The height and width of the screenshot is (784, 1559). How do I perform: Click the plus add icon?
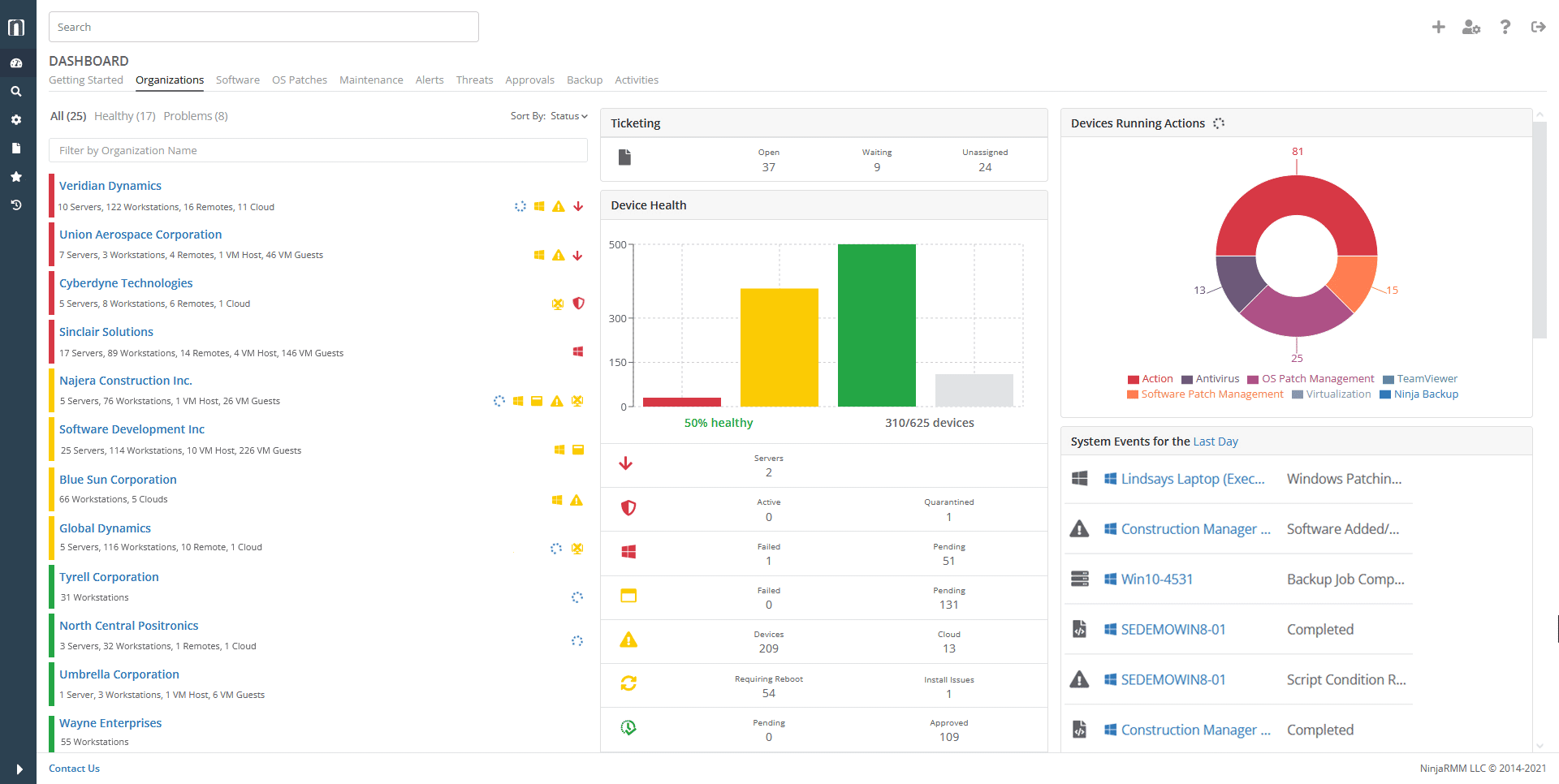pos(1438,27)
